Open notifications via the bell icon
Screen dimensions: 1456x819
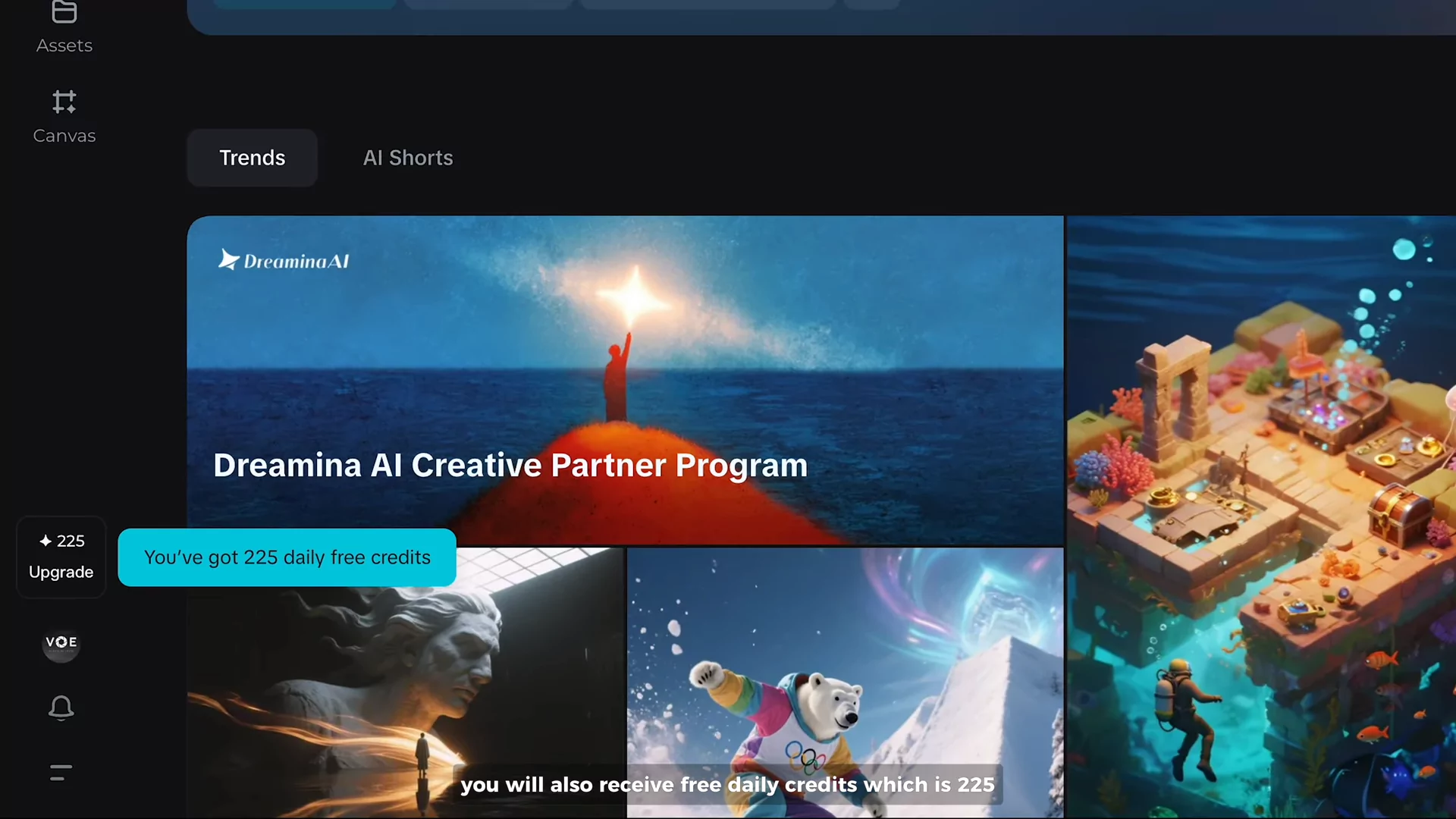coord(61,708)
